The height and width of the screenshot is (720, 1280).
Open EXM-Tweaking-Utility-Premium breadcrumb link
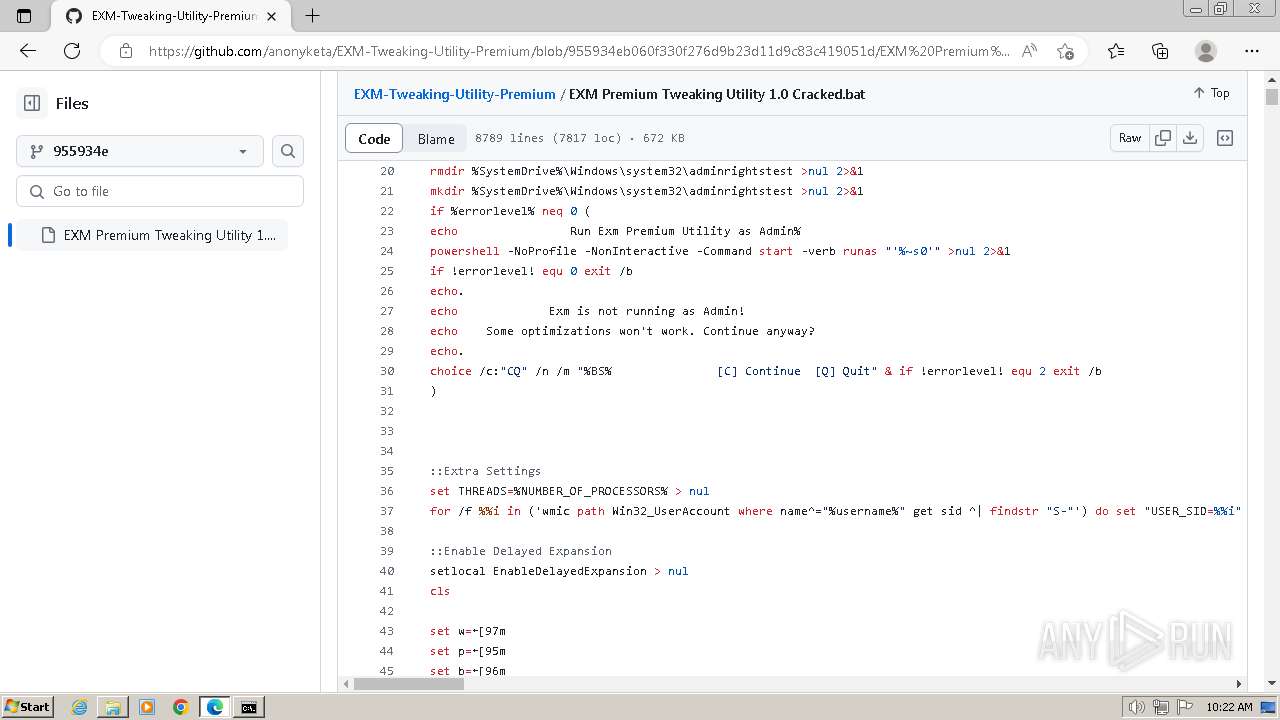(455, 94)
